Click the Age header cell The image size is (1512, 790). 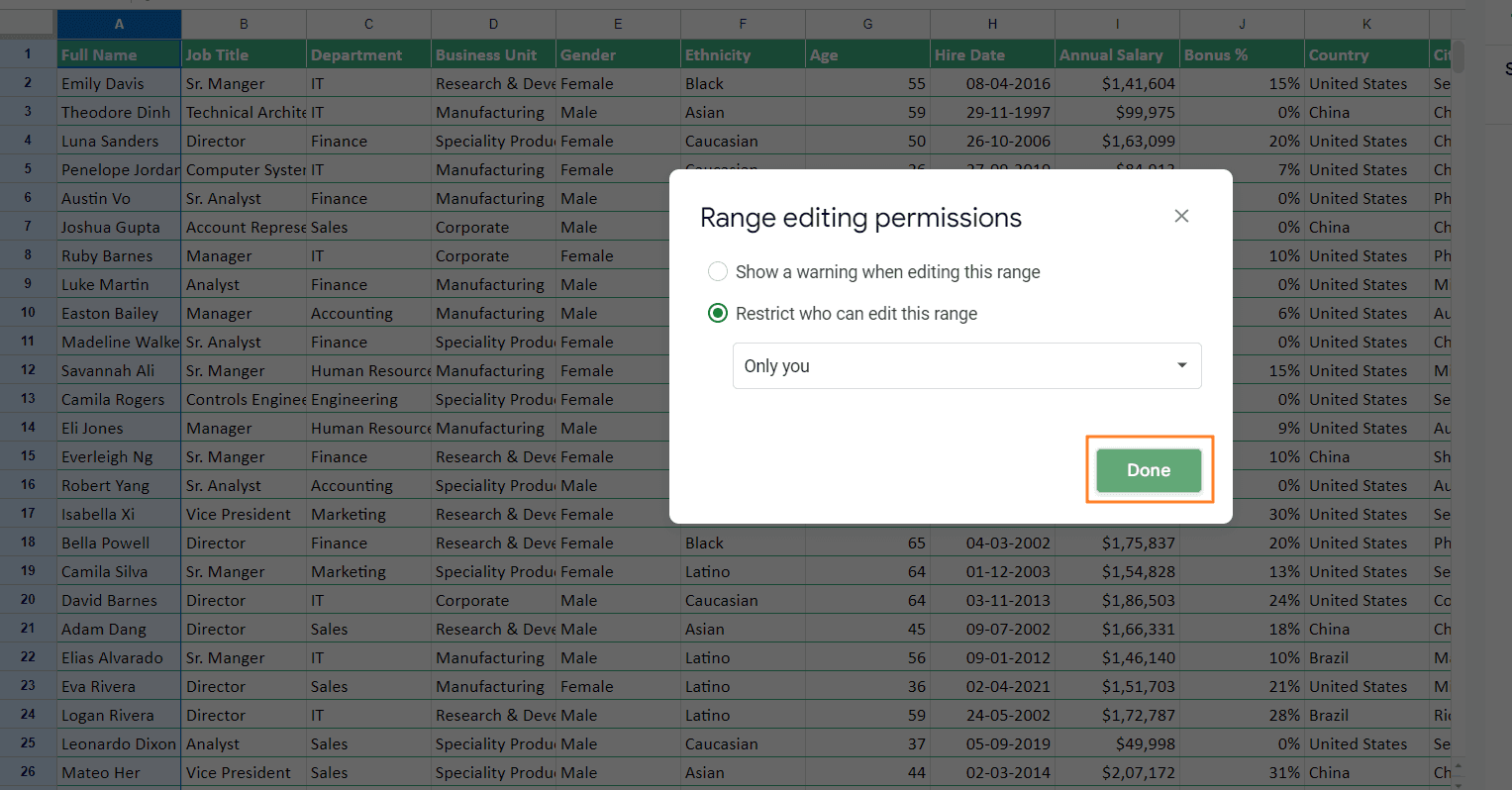(867, 54)
